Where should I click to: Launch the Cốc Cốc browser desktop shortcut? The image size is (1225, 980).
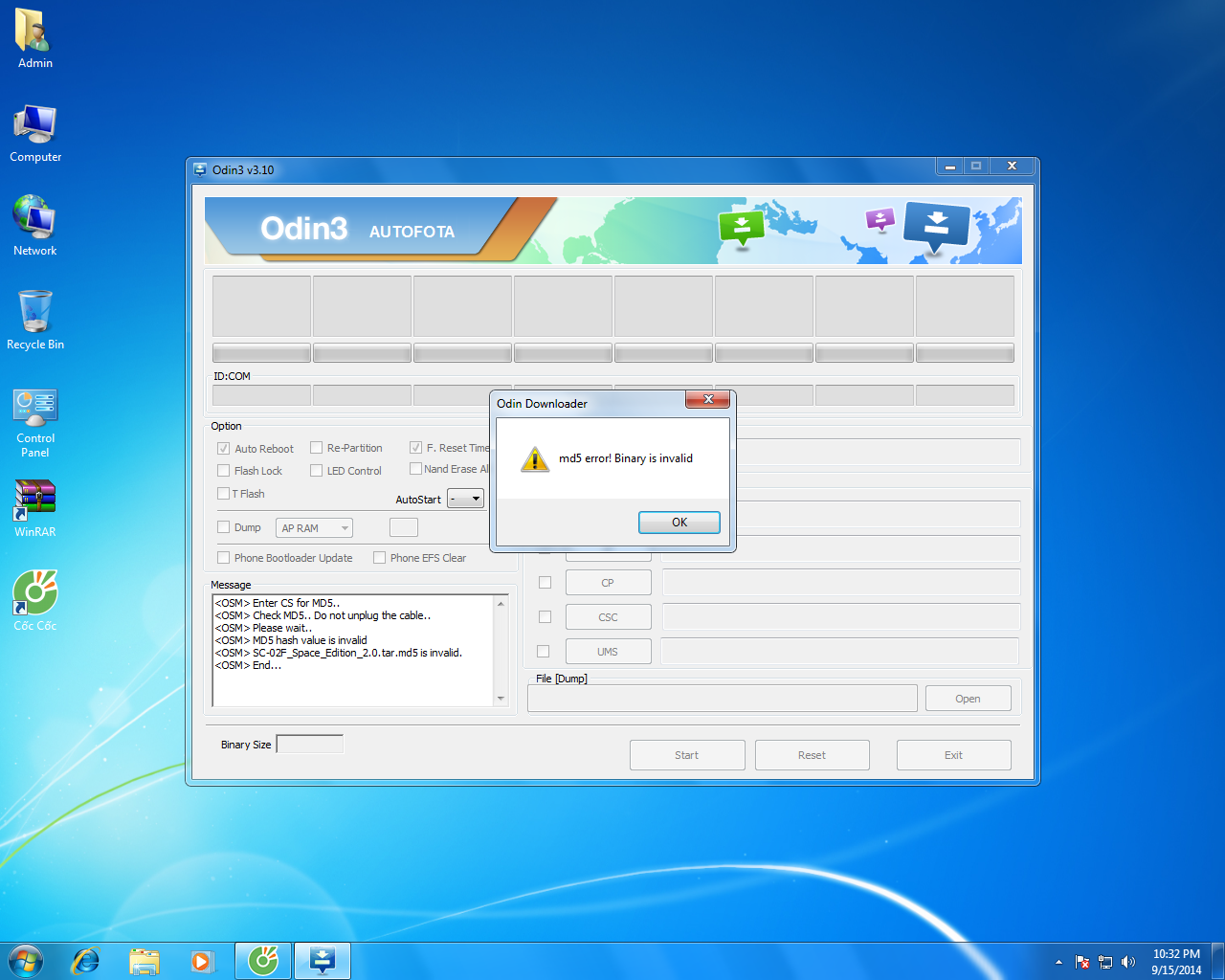(35, 601)
